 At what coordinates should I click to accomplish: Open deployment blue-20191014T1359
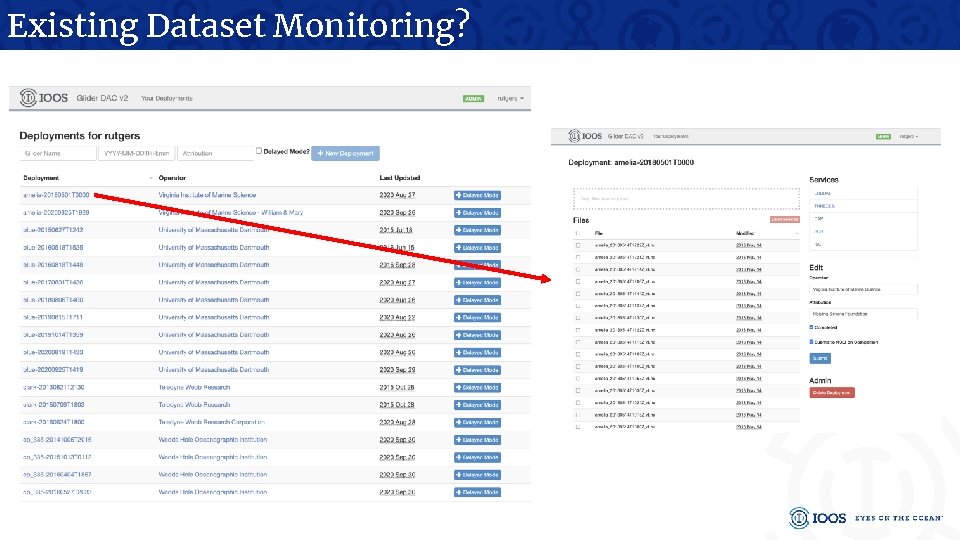coord(53,334)
